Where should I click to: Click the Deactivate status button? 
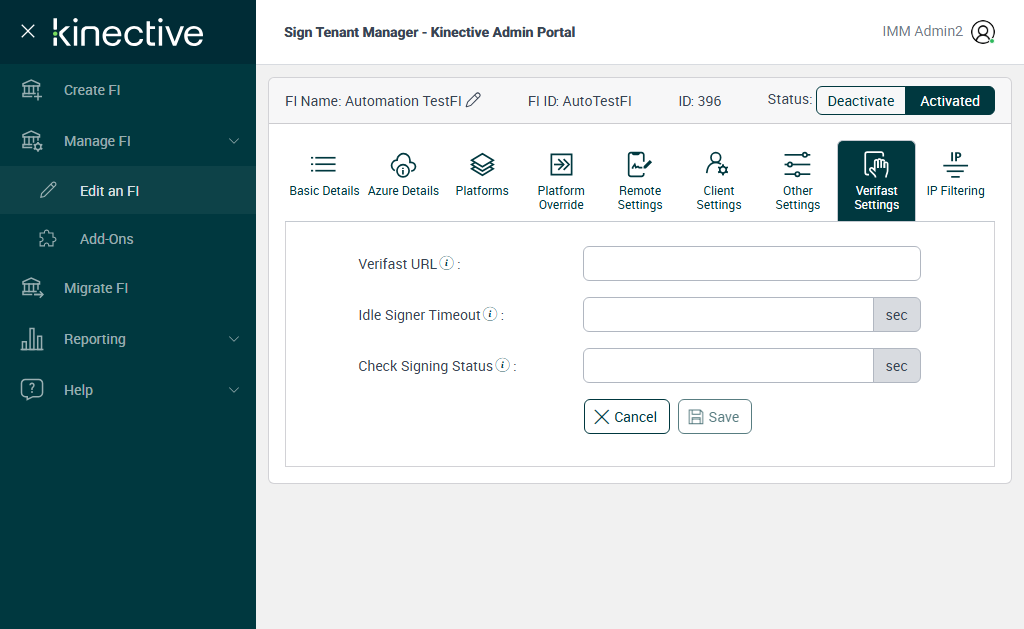click(861, 101)
